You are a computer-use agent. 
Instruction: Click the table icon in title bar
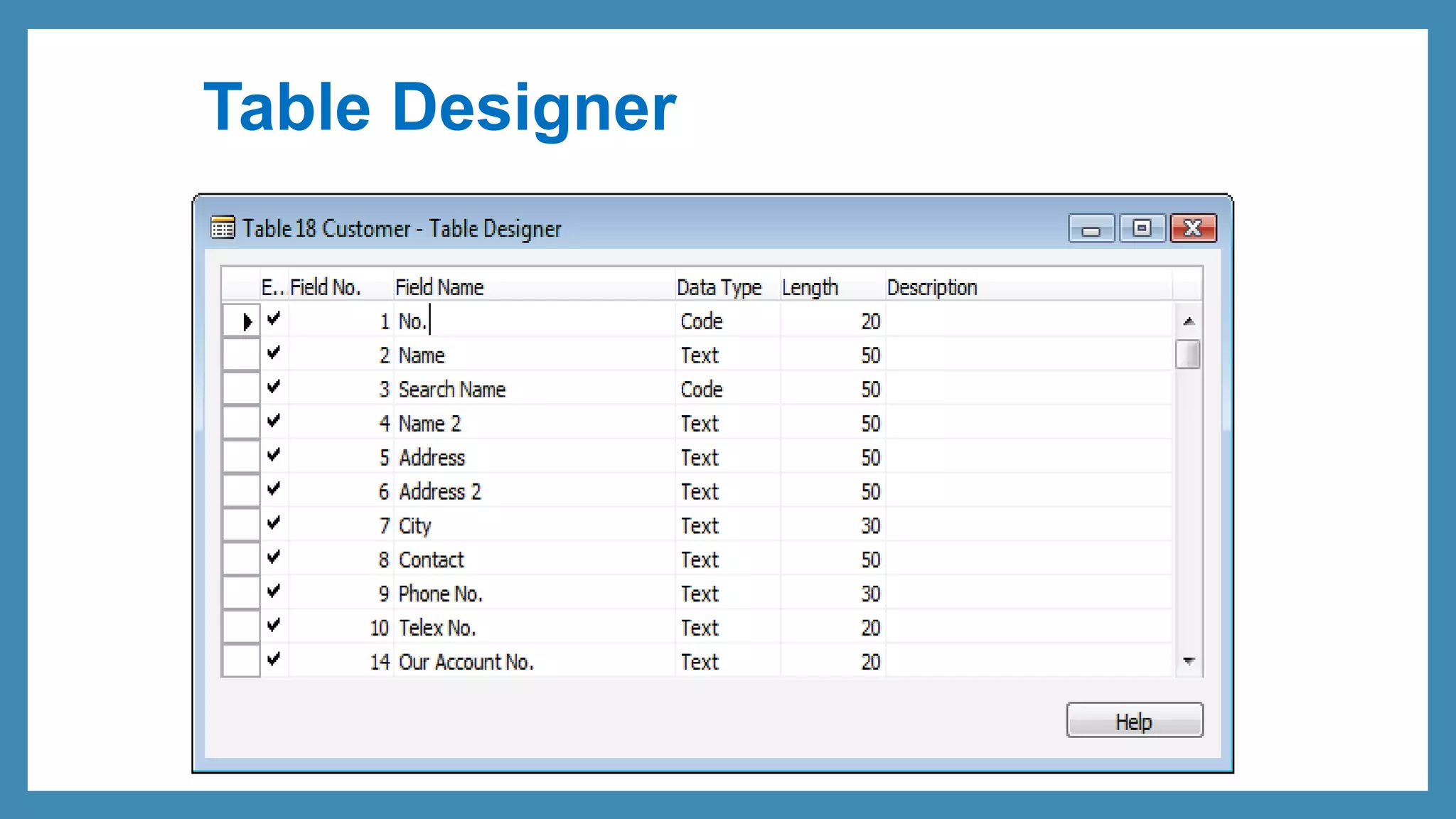click(x=223, y=228)
